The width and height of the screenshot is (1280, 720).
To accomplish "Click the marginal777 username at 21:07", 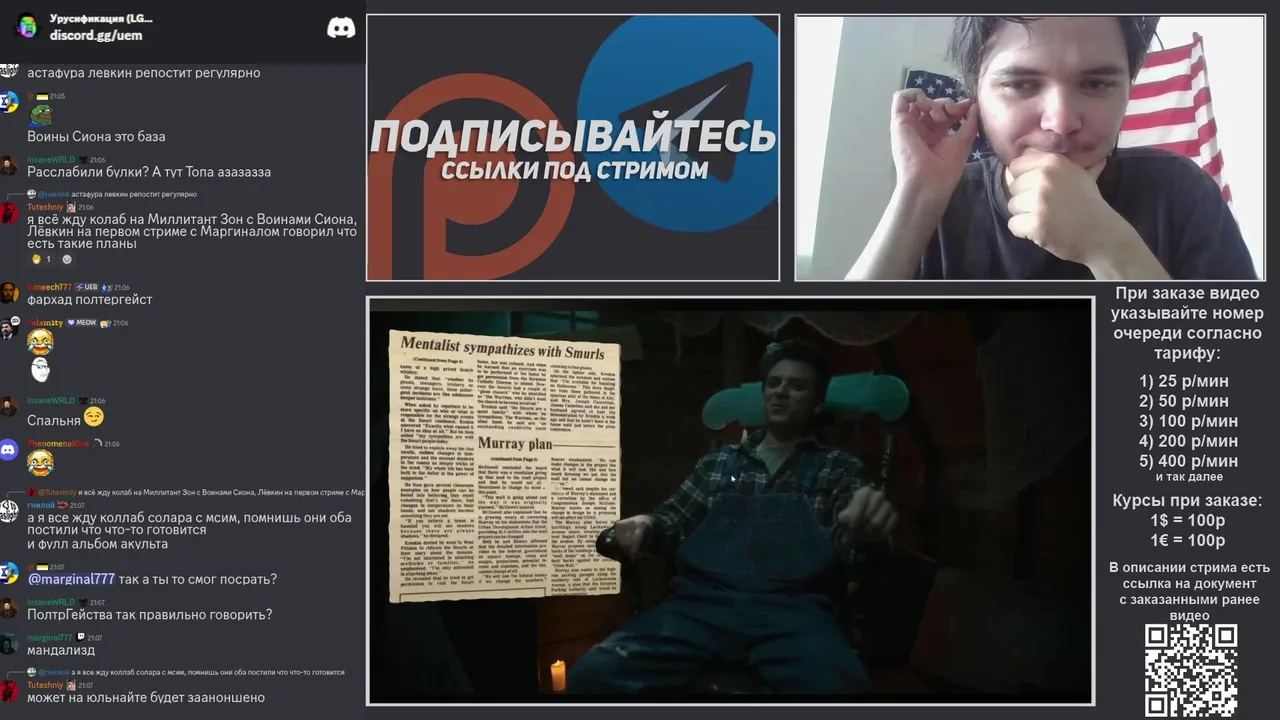I will coord(50,638).
